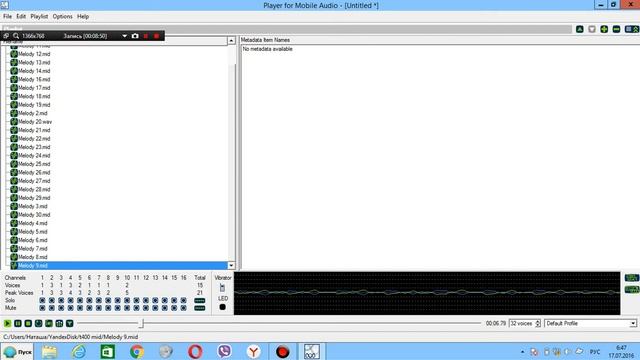Image resolution: width=640 pixels, height=360 pixels.
Task: Toggle Solo for channel 16
Action: coord(184,300)
